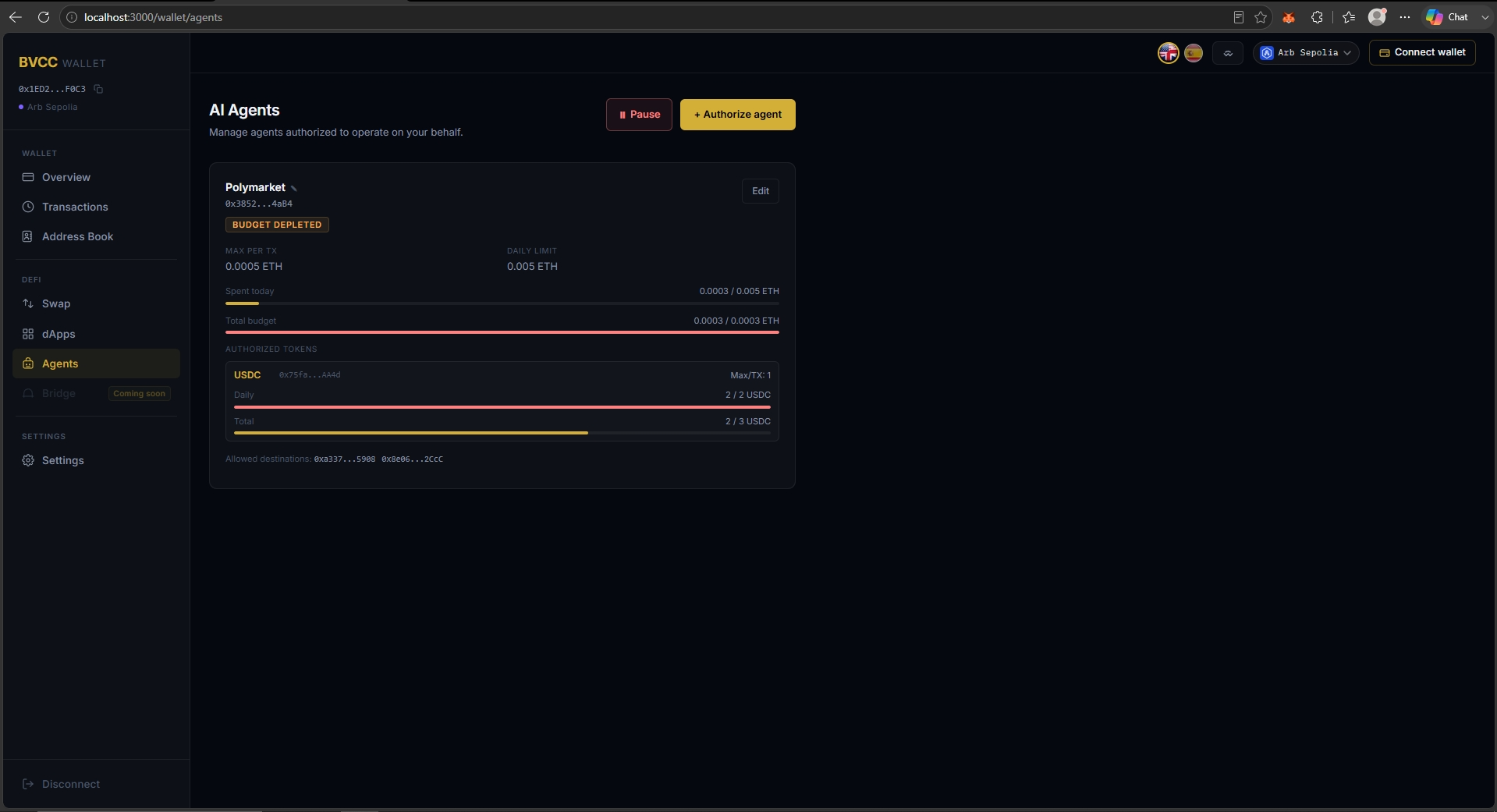Screen dimensions: 1497x812
Task: Click the BVCC WALLET logo
Action: click(x=62, y=62)
